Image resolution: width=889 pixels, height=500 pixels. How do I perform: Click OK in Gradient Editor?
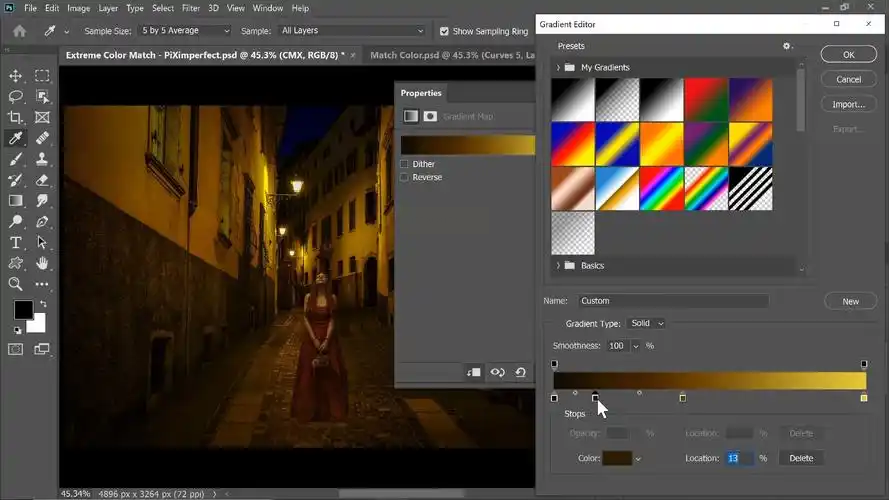tap(848, 55)
